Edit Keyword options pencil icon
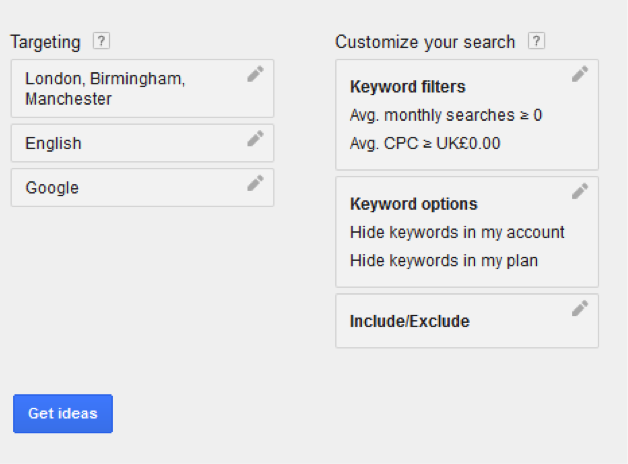 click(580, 191)
